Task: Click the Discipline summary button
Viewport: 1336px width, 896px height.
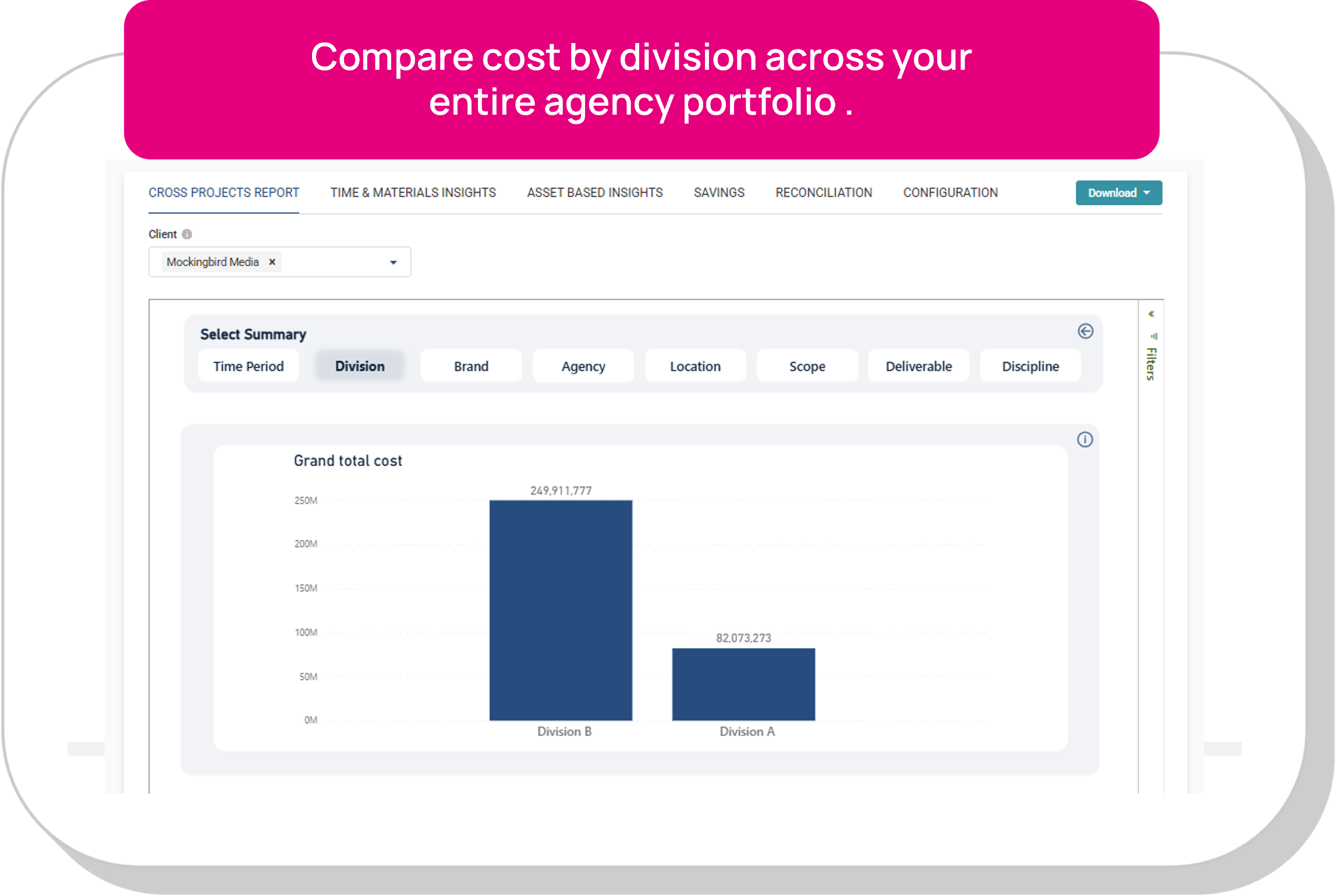Action: pyautogui.click(x=1030, y=366)
